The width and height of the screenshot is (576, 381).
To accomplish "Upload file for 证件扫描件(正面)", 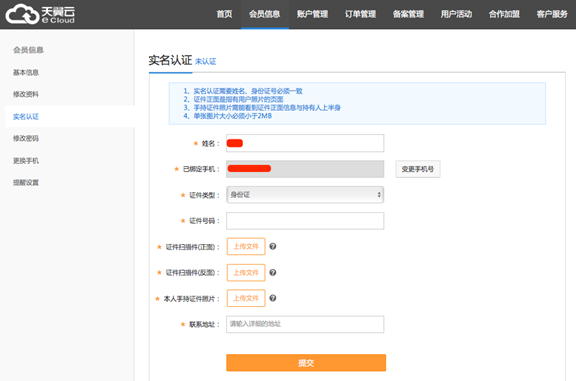I will [x=246, y=247].
